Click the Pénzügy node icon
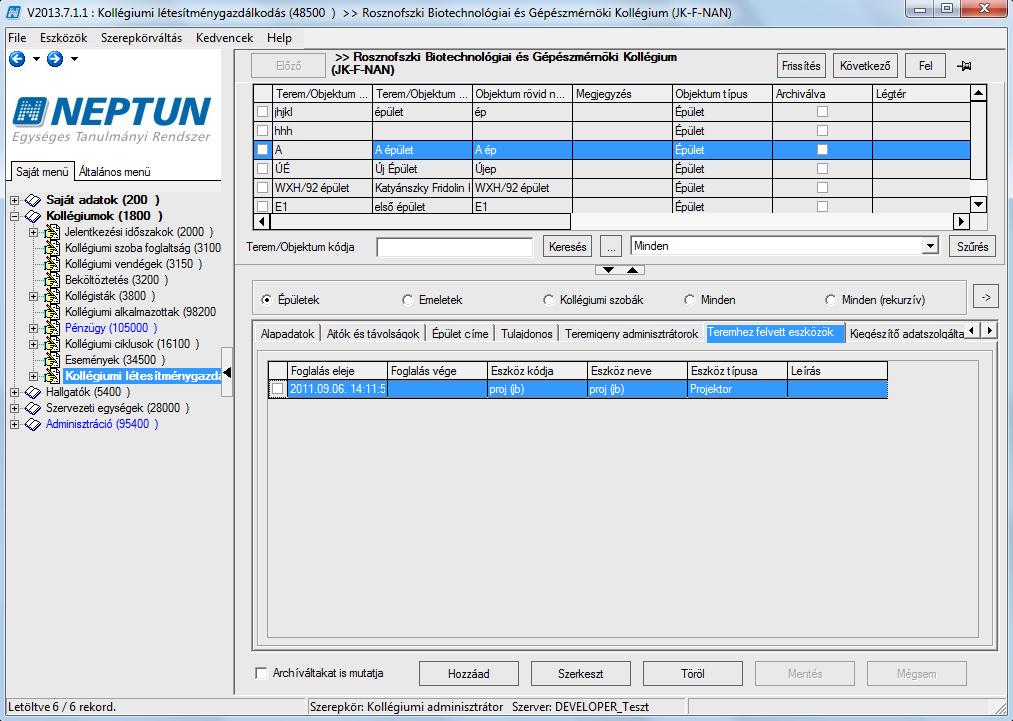This screenshot has height=721, width=1013. (52, 328)
